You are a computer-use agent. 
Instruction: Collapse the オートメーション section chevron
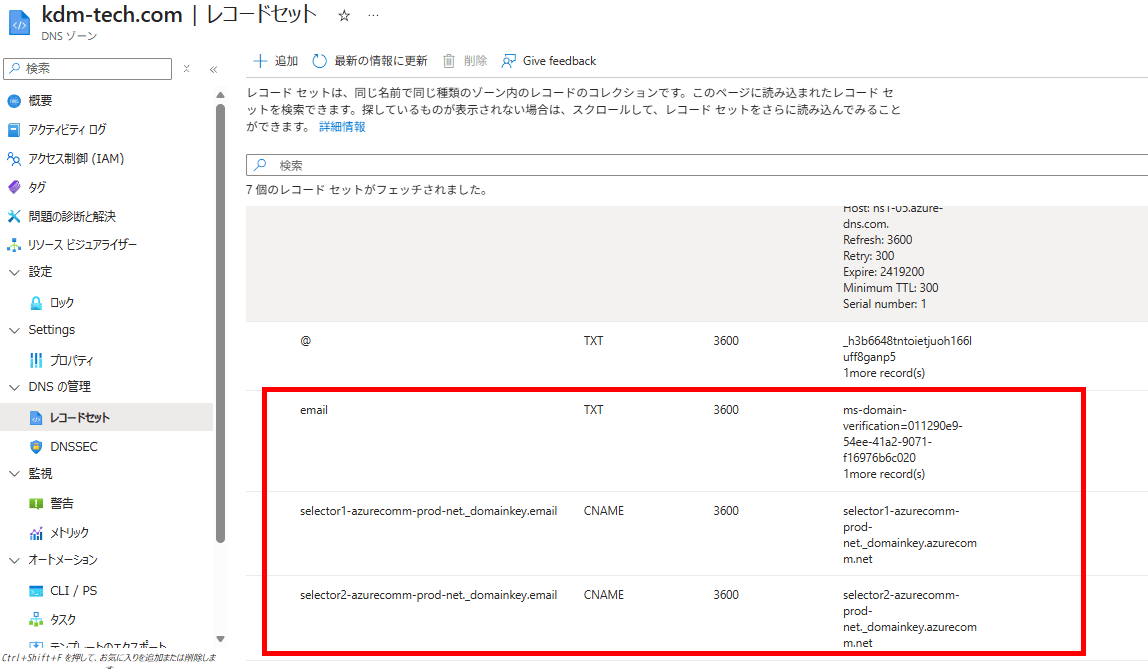click(14, 560)
